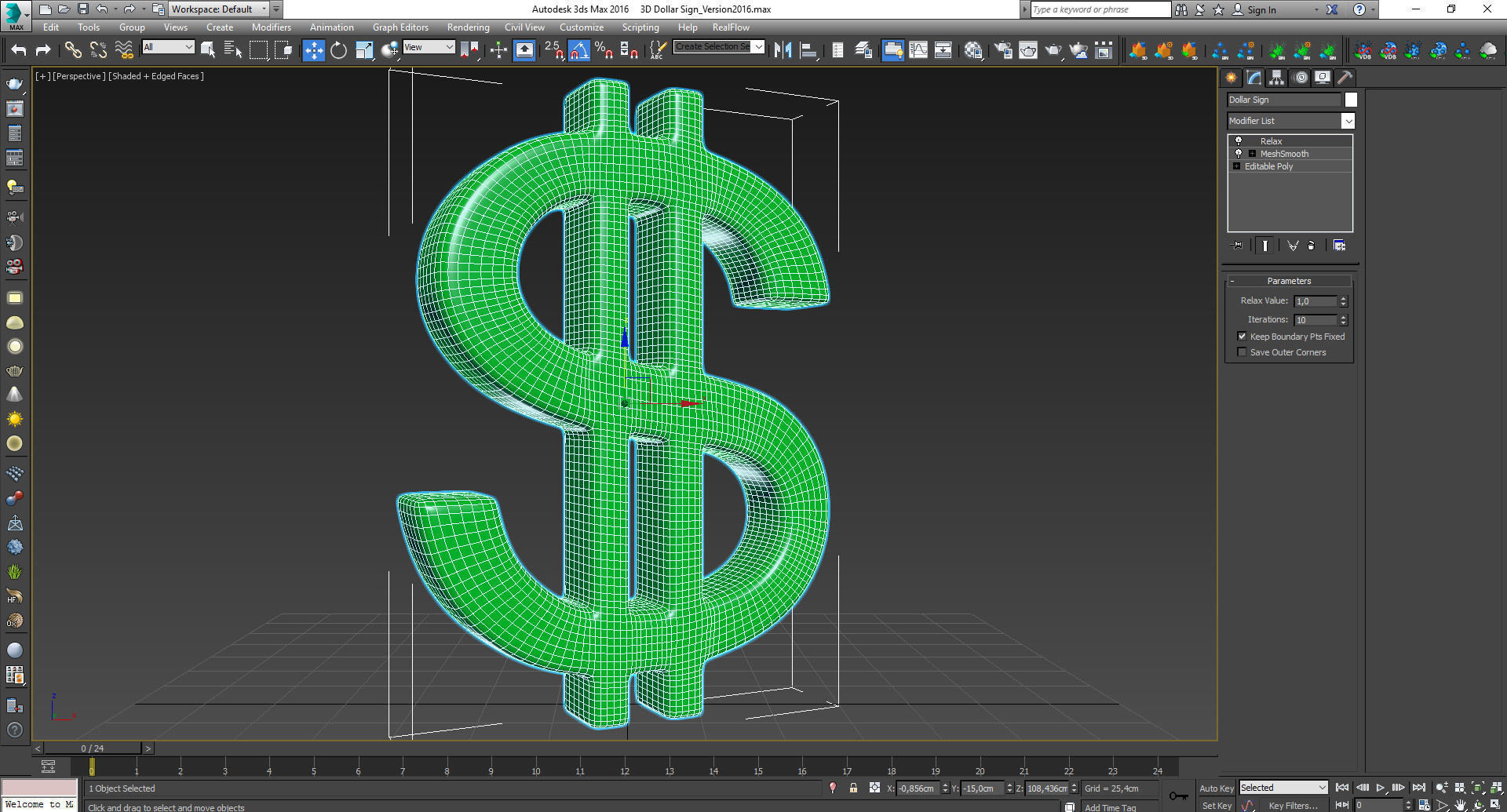Open the Reference Coordinate System View dropdown
The image size is (1507, 812).
tap(450, 47)
